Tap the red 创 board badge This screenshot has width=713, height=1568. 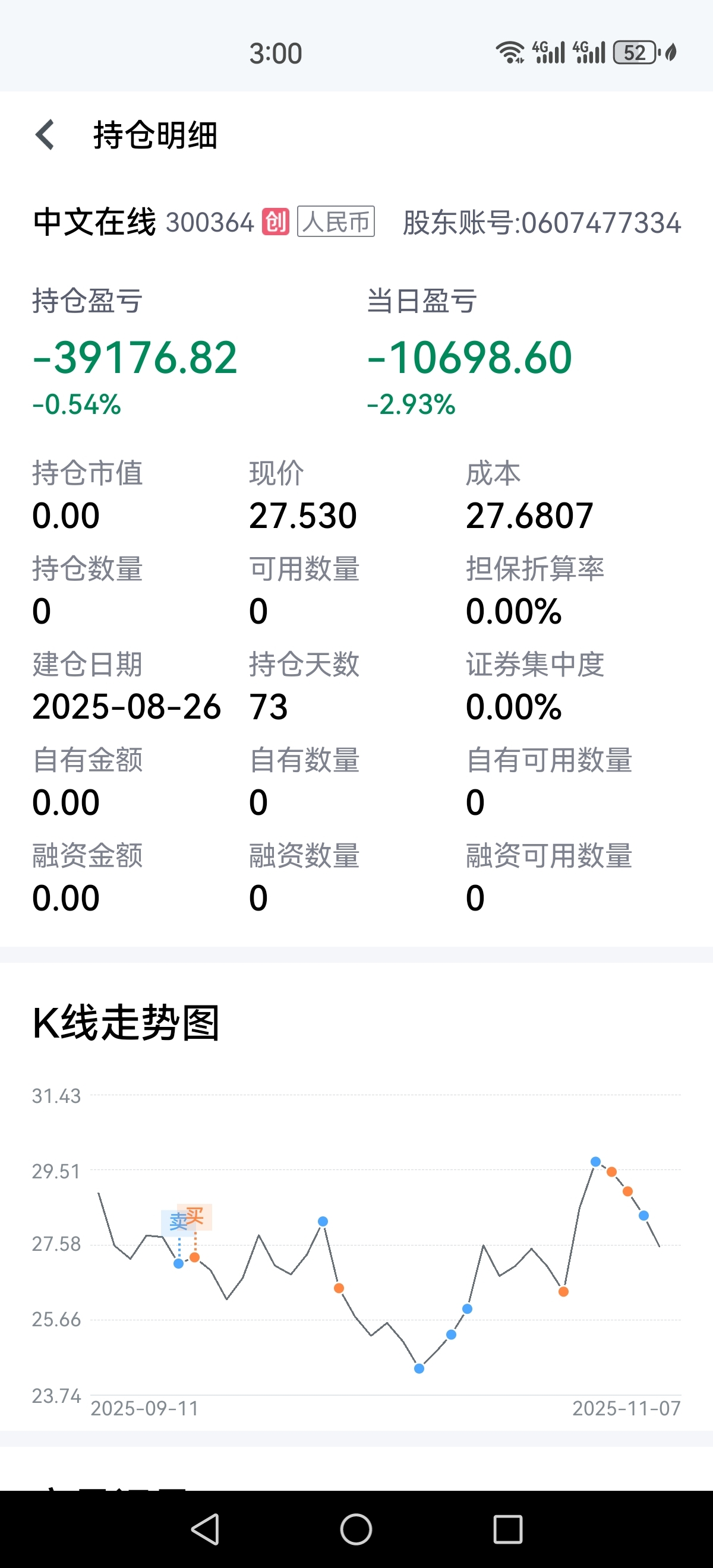275,222
